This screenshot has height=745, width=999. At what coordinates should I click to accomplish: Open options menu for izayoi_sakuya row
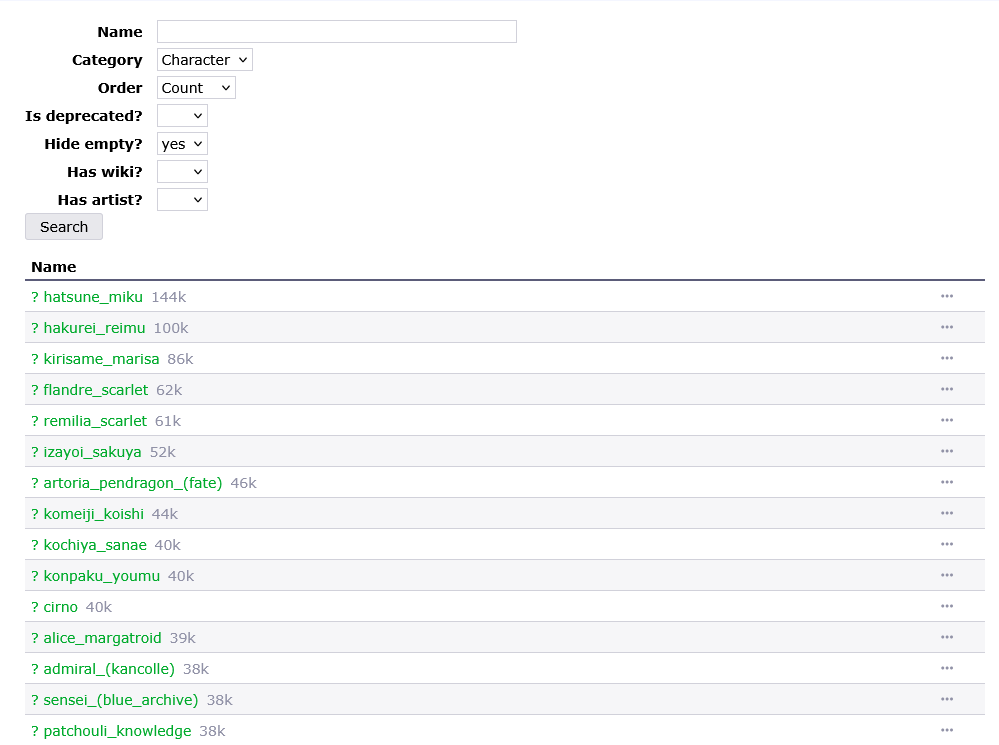[947, 451]
